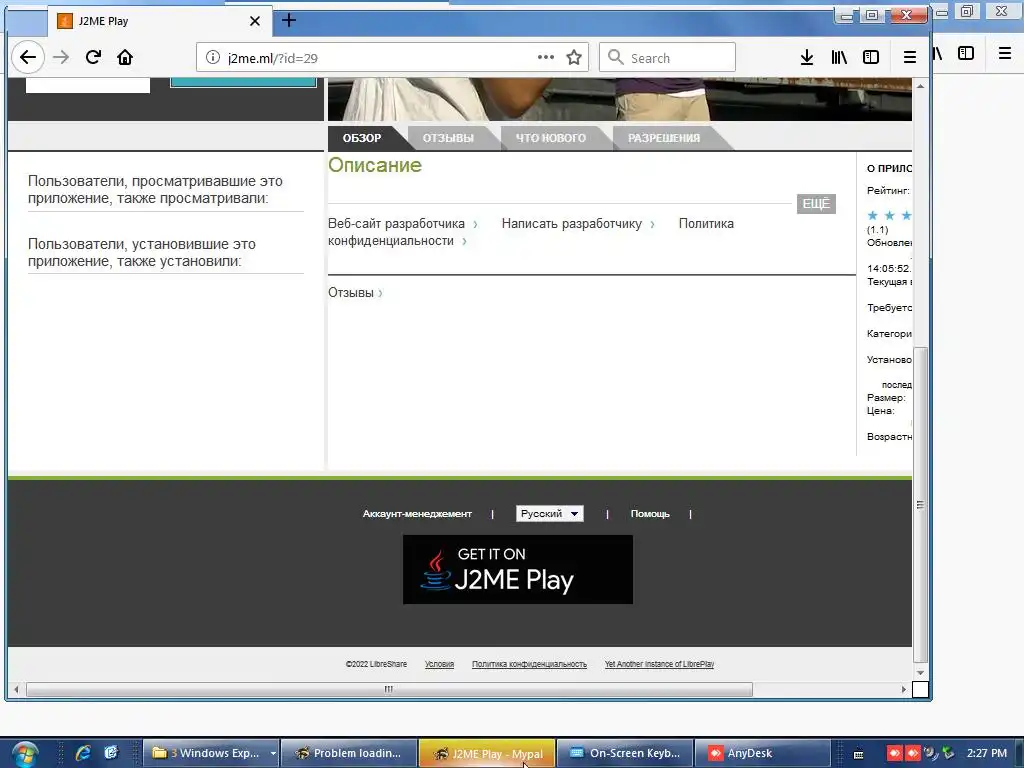The width and height of the screenshot is (1024, 768).
Task: Expand the Русский language dropdown
Action: (x=549, y=513)
